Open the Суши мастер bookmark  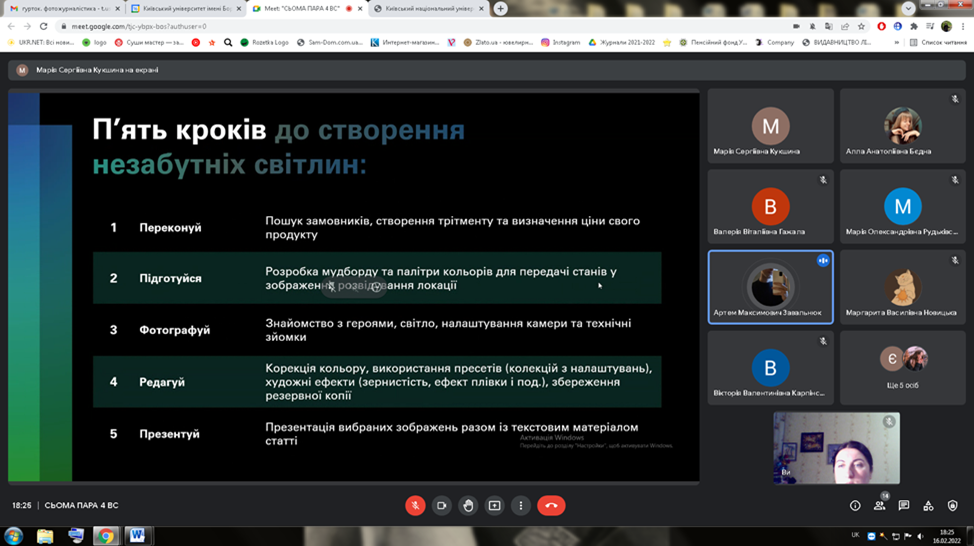(x=148, y=42)
